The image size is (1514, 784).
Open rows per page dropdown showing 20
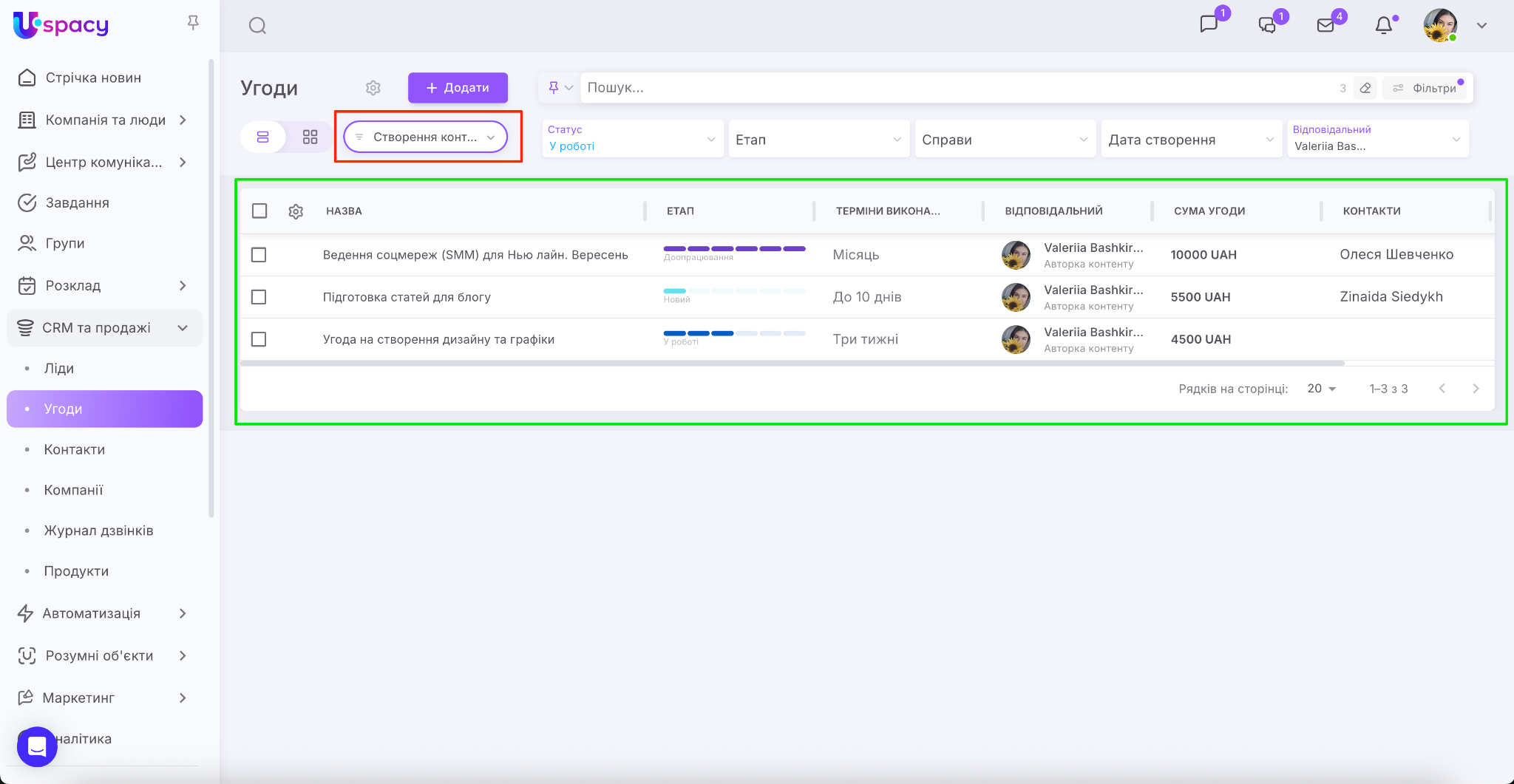(1321, 389)
